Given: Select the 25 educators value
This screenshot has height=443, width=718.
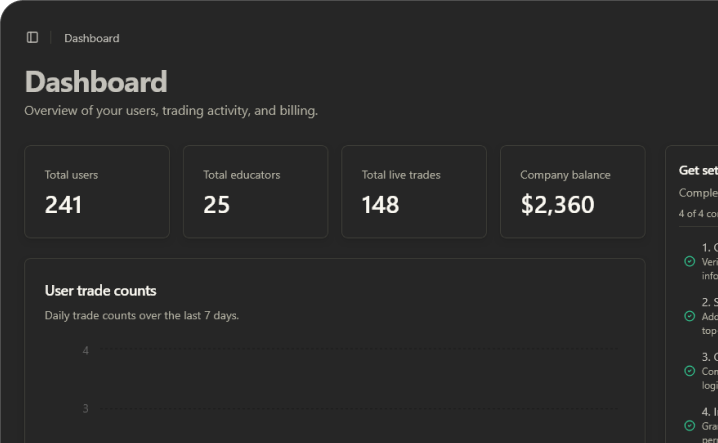Looking at the screenshot, I should click(x=217, y=204).
